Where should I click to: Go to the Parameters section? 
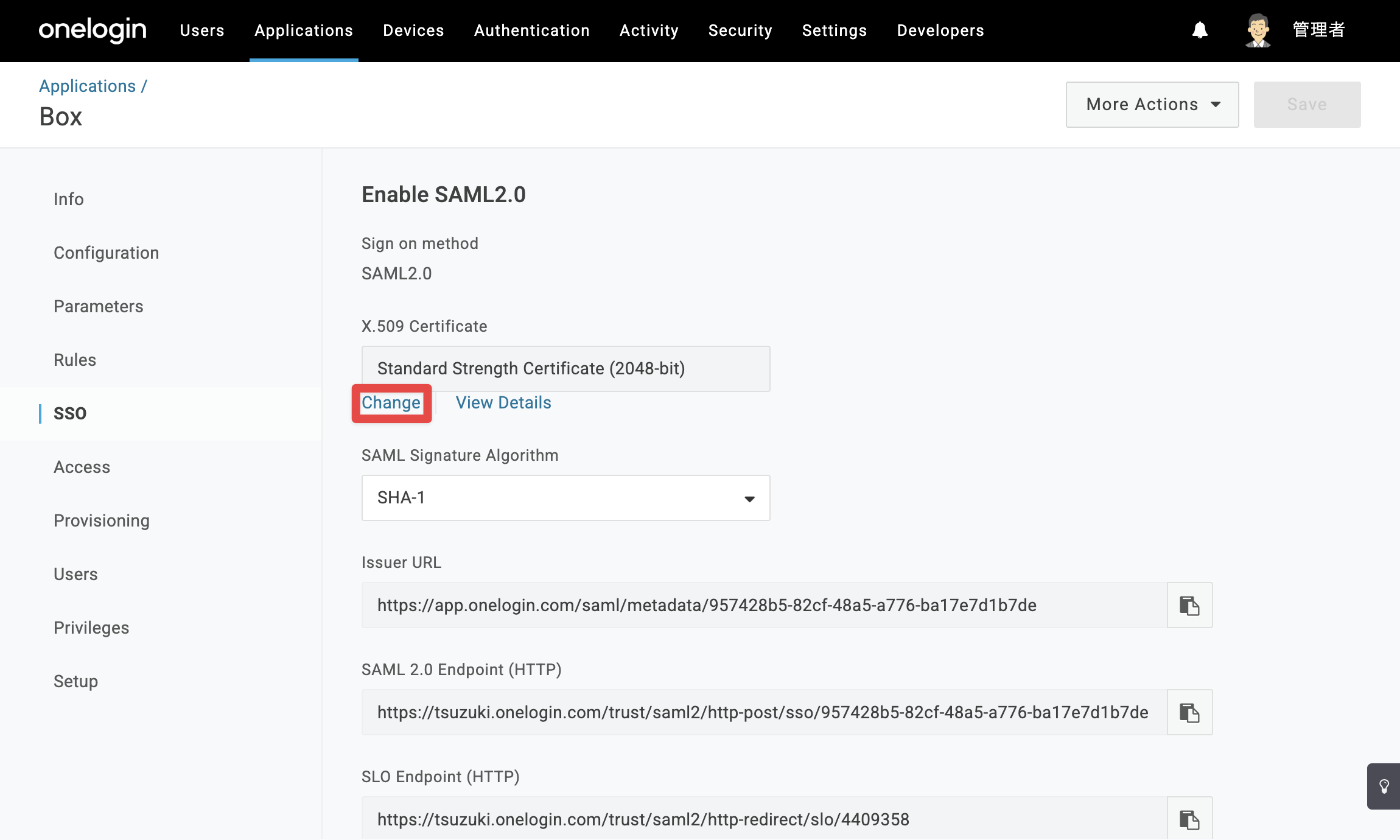pos(99,306)
